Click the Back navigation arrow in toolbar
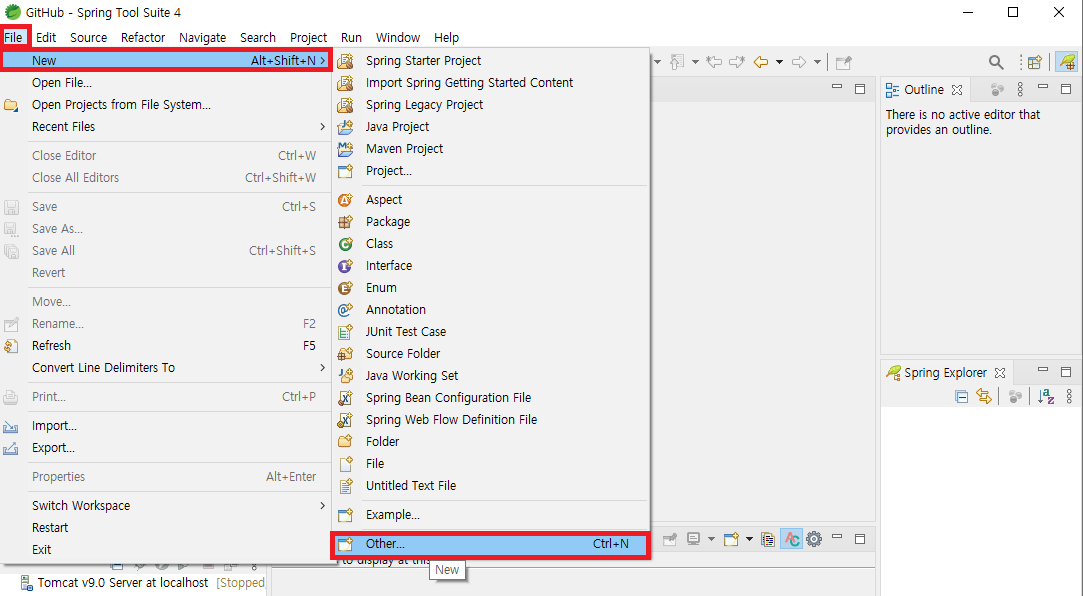 click(x=761, y=62)
